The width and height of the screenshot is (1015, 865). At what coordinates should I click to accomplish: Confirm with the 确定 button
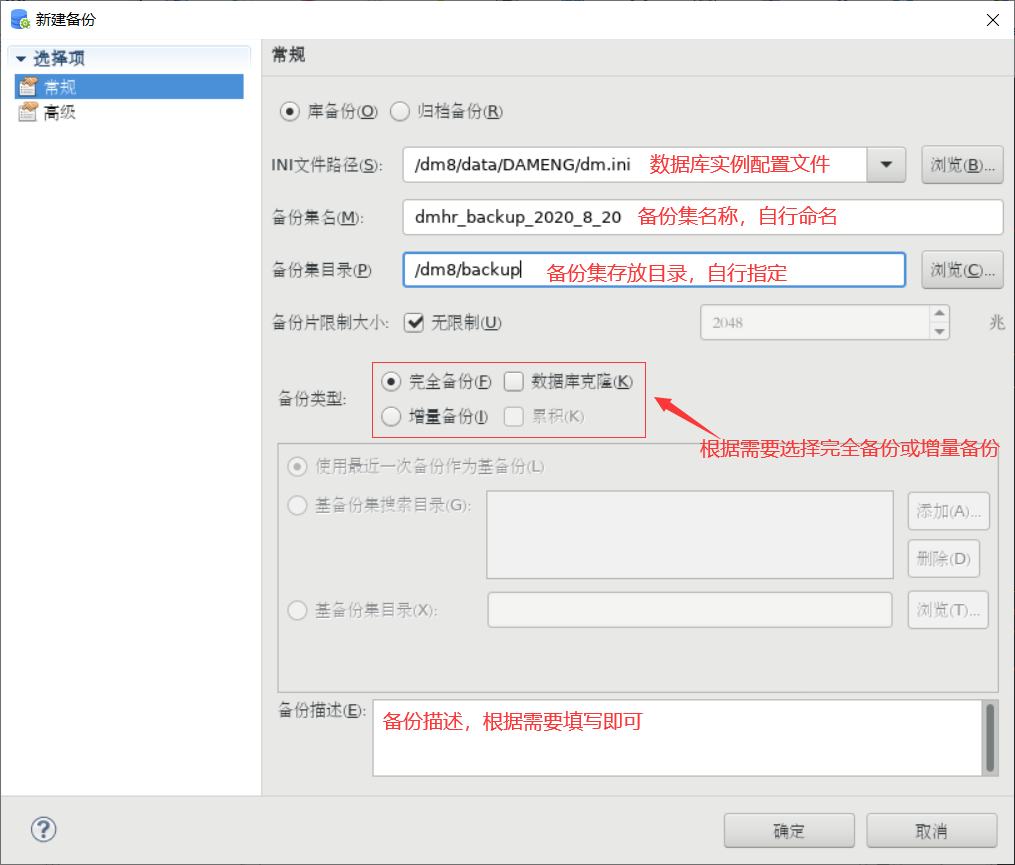coord(789,831)
